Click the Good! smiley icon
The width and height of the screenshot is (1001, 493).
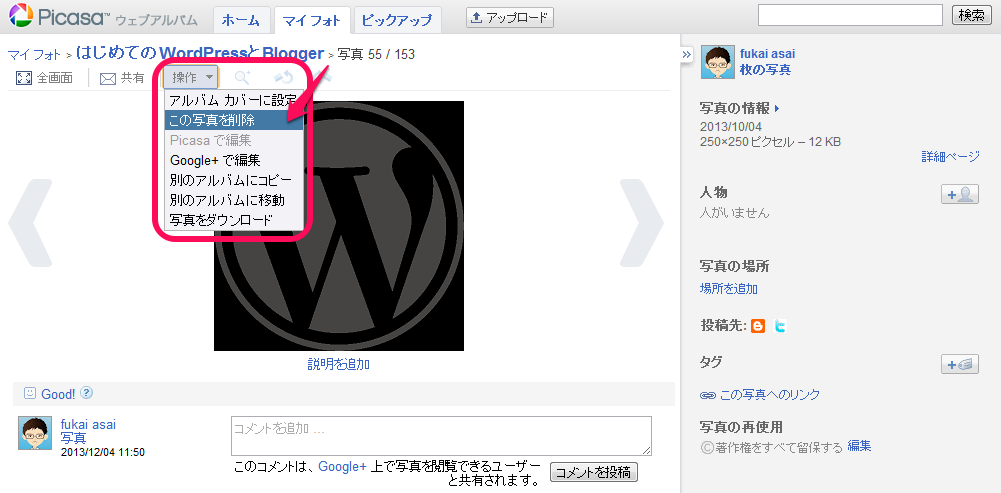(x=29, y=393)
